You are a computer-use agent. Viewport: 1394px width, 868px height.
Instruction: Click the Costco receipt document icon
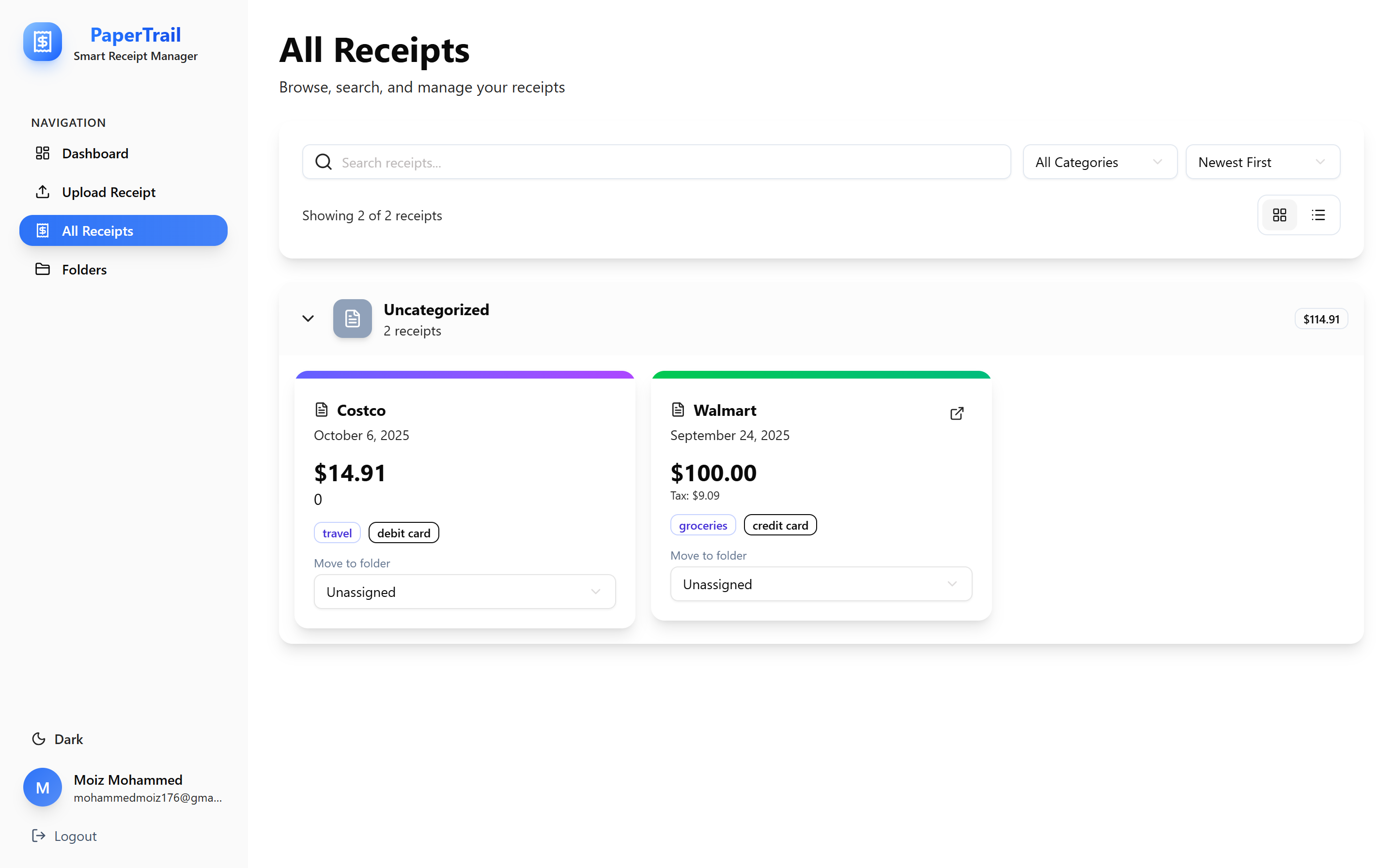(x=321, y=410)
